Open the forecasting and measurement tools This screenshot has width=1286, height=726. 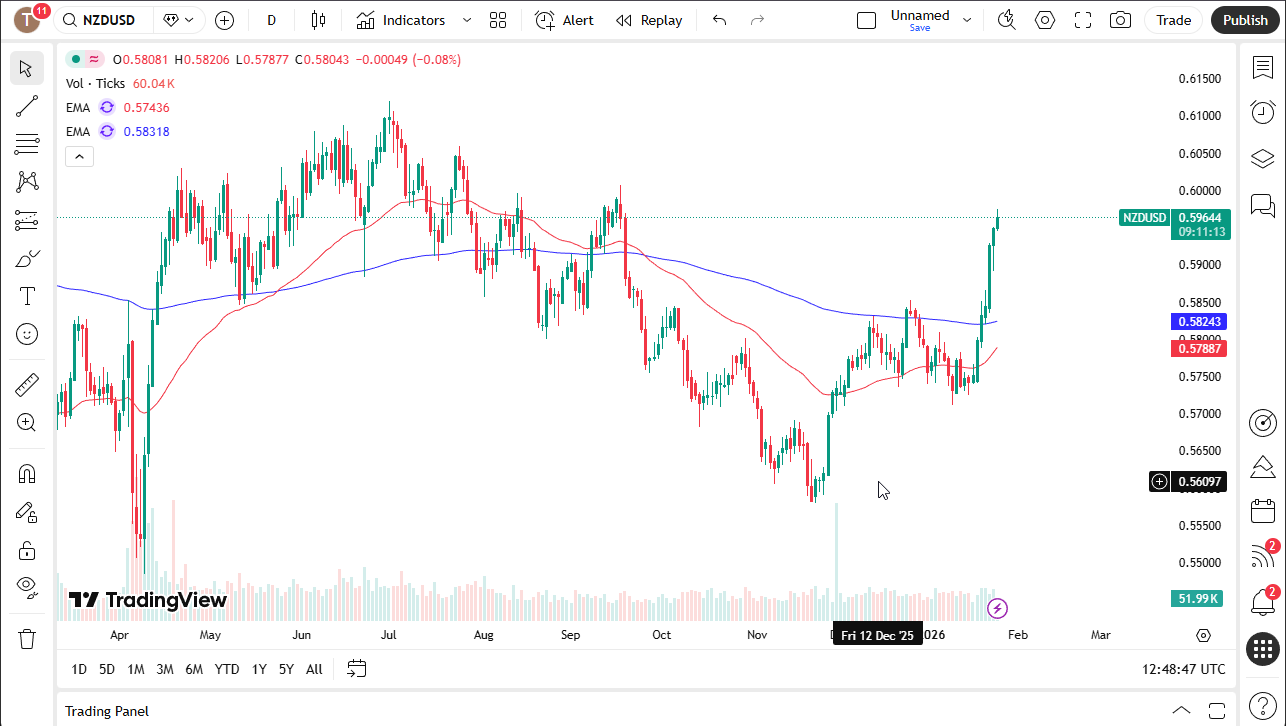click(27, 220)
